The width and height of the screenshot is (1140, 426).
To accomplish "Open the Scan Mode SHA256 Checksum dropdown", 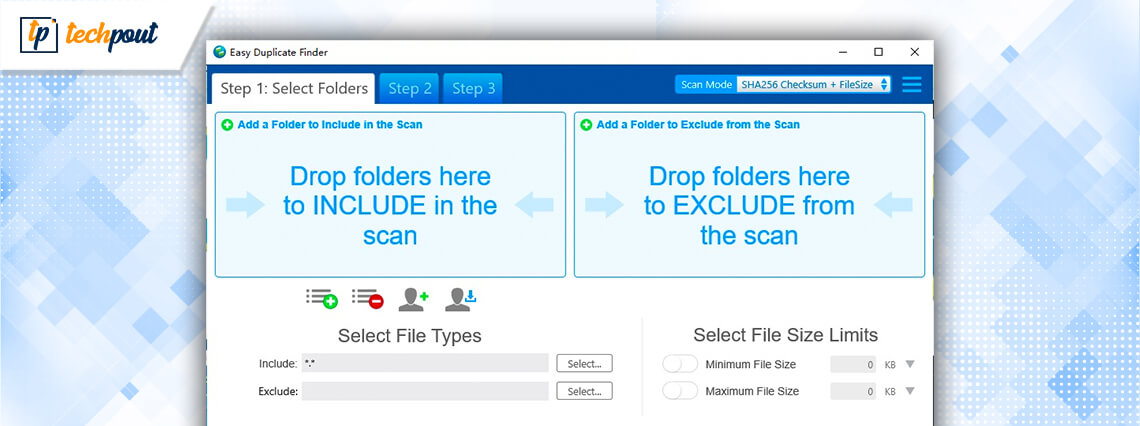I will tap(813, 85).
